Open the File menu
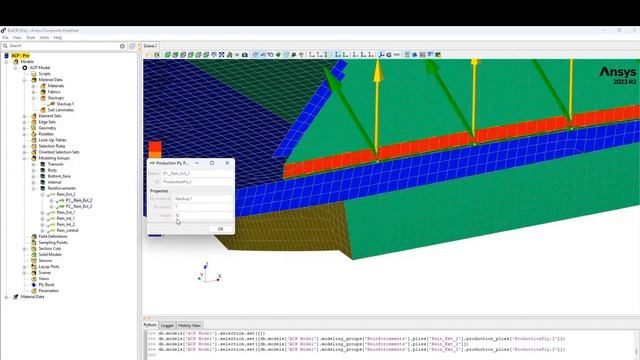 [x=5, y=38]
